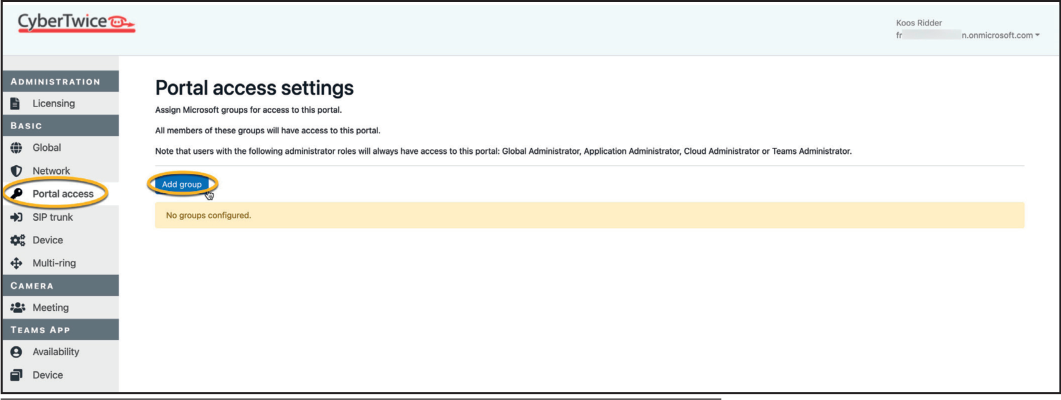Click the SIP trunk arrow icon
The width and height of the screenshot is (1061, 400).
(x=17, y=217)
